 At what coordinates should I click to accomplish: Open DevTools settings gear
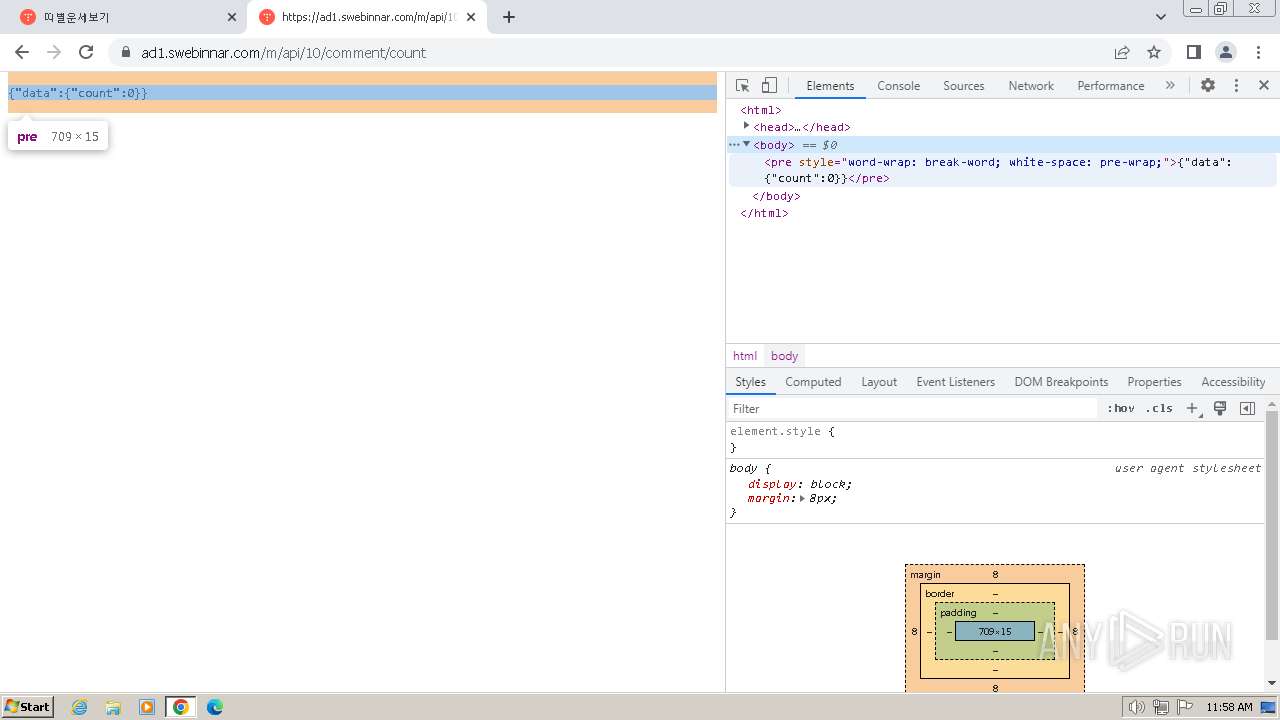click(x=1208, y=86)
